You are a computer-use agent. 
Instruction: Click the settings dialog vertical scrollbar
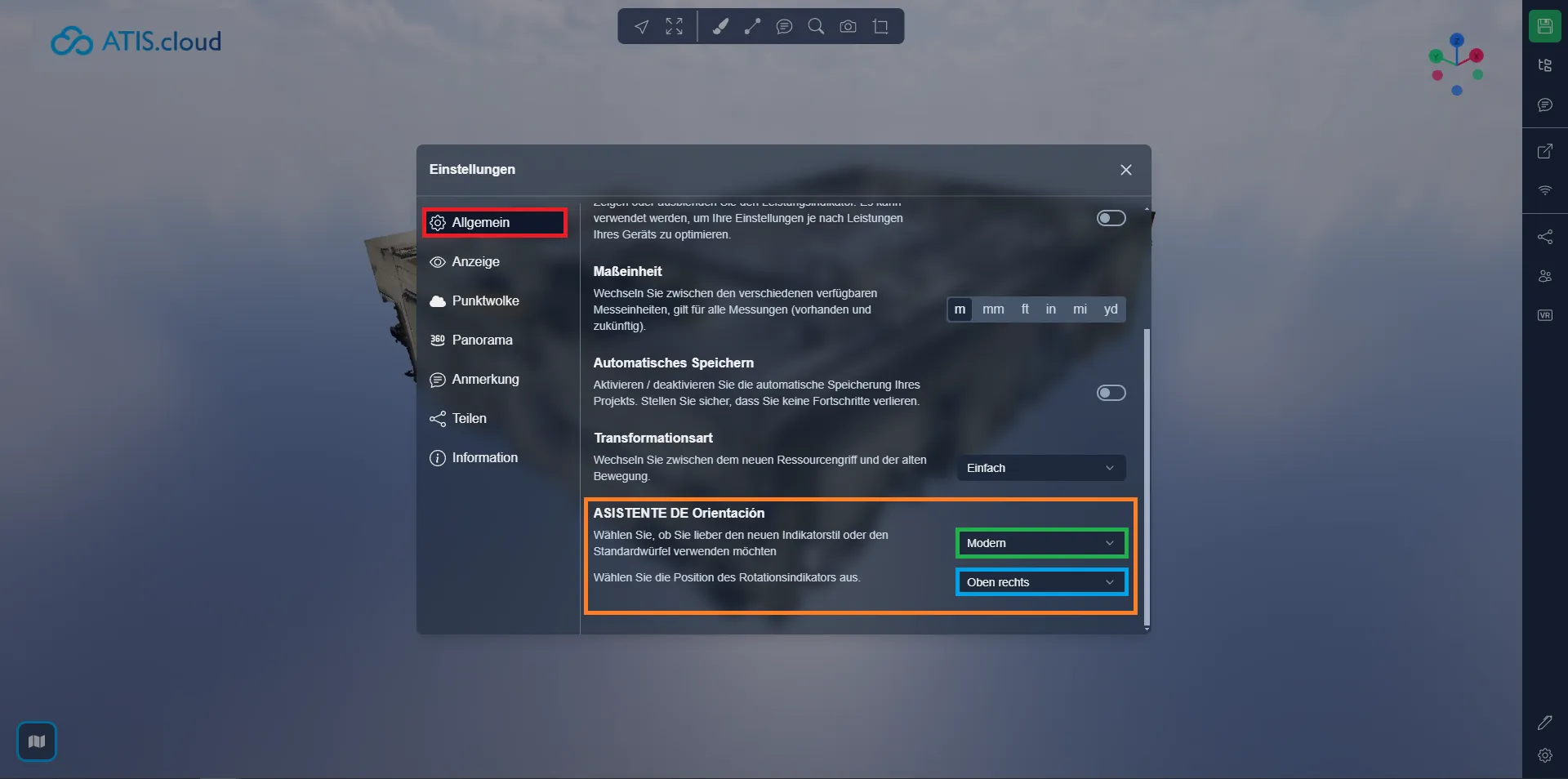click(1147, 474)
